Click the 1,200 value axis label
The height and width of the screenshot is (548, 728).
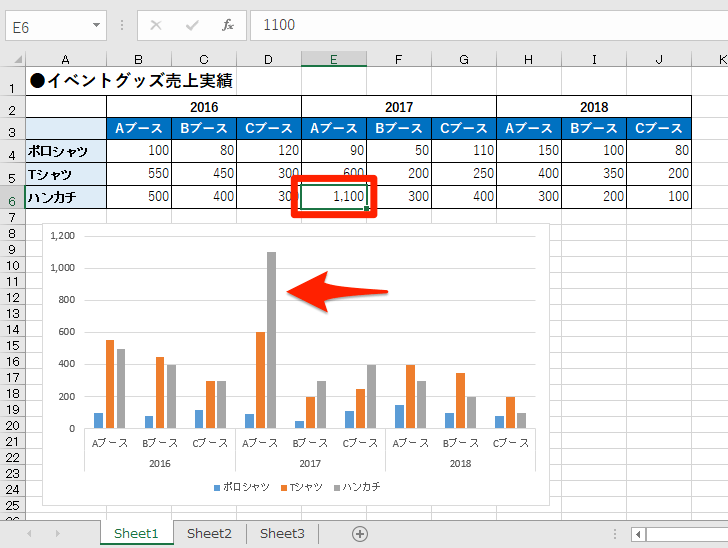[x=63, y=236]
